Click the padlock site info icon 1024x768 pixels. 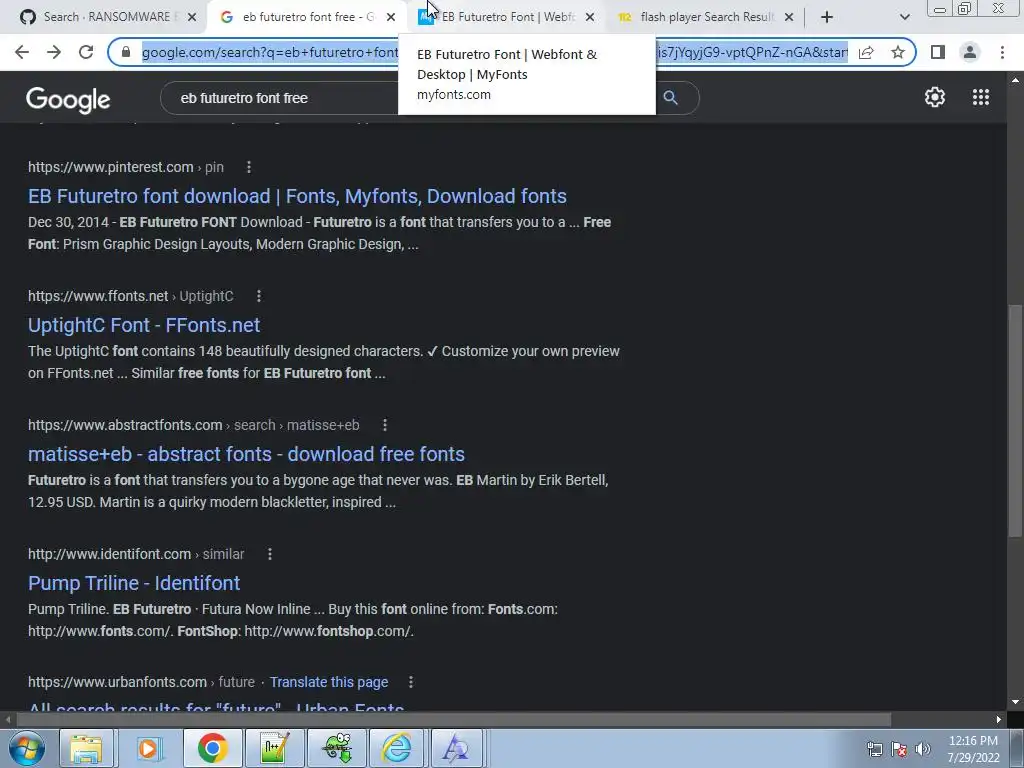127,52
